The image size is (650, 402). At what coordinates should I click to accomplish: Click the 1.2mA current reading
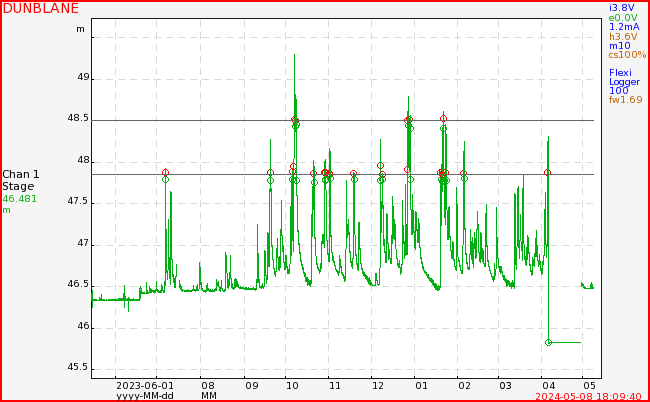coord(624,27)
